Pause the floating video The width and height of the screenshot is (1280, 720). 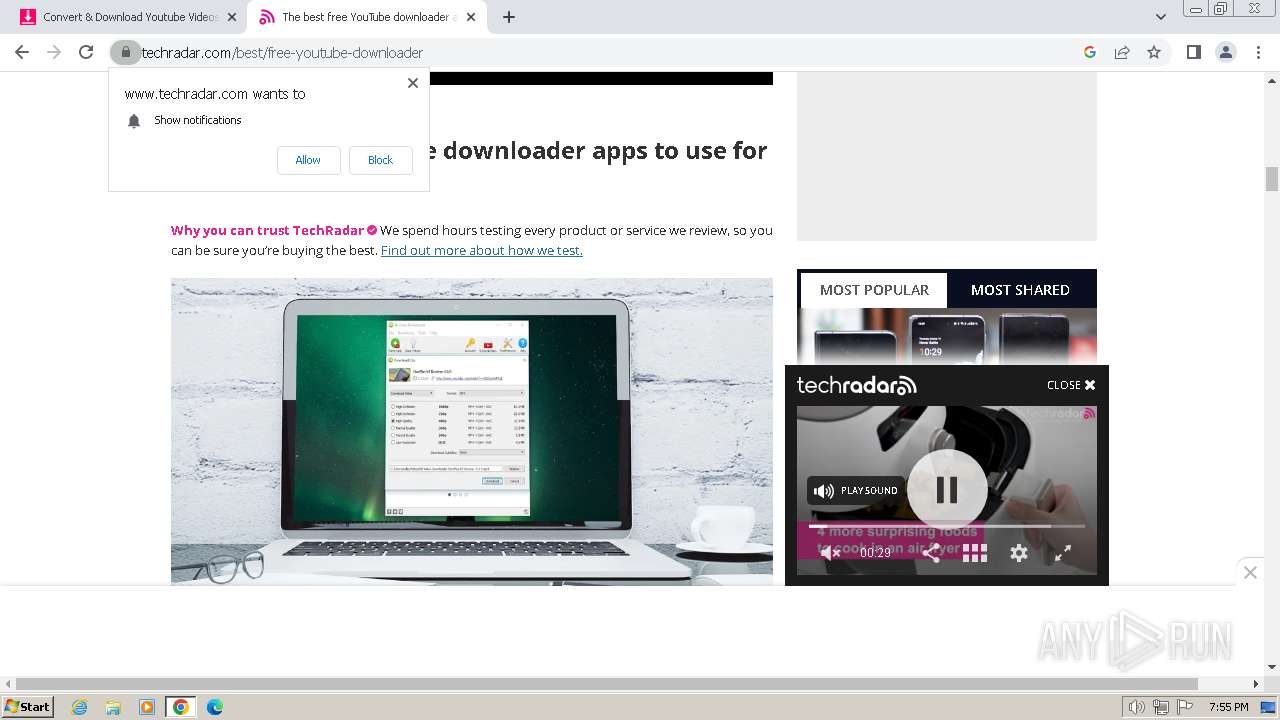pos(947,490)
